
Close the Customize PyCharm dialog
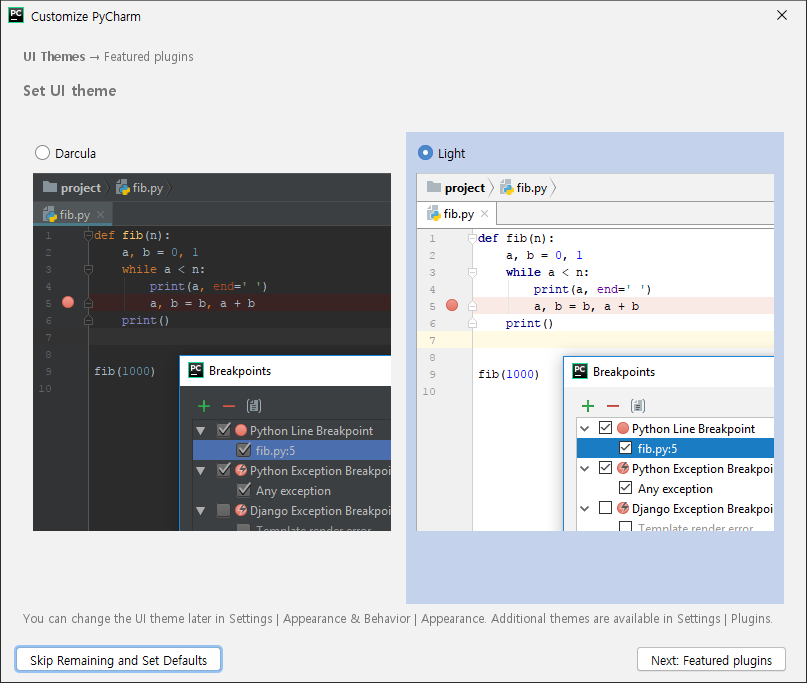click(x=782, y=15)
